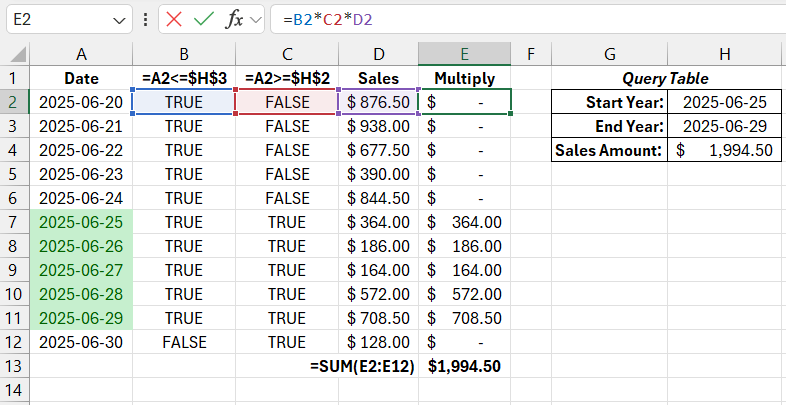Select the Query Table header cell
The image size is (786, 405).
[x=666, y=77]
